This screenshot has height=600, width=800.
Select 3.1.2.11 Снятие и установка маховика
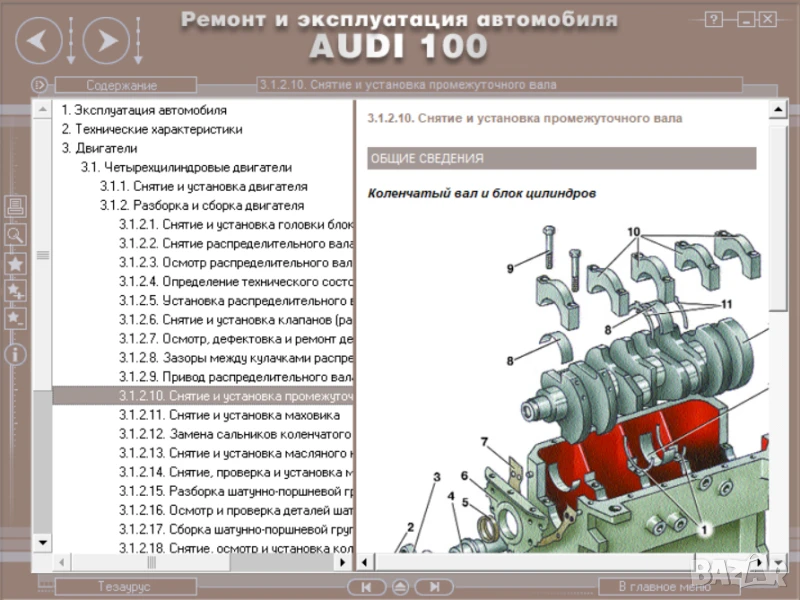229,415
